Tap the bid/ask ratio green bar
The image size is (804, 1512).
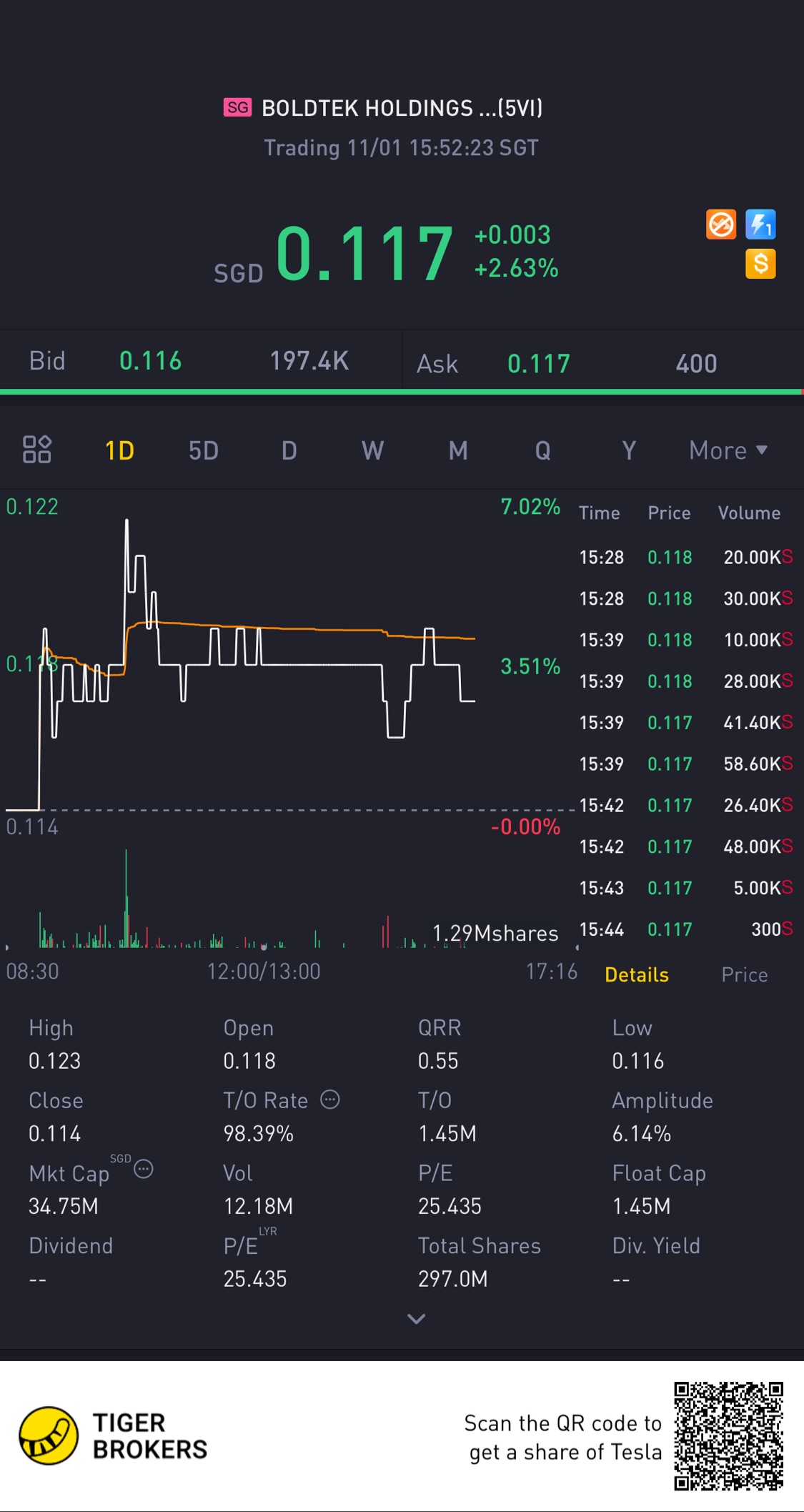400,392
